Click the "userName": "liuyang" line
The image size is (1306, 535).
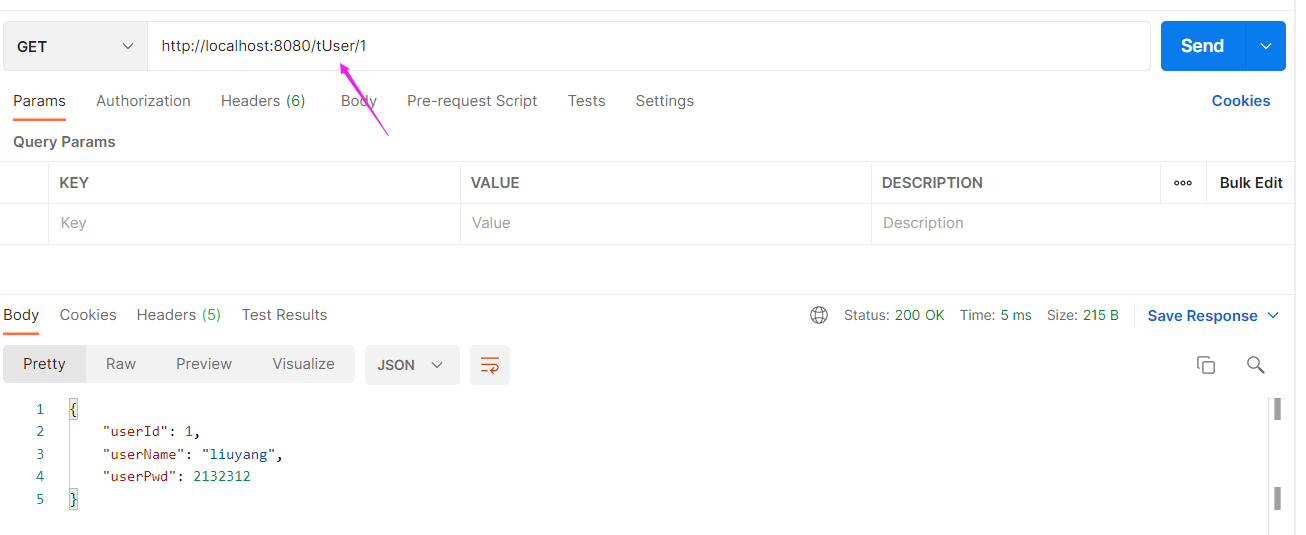[193, 455]
